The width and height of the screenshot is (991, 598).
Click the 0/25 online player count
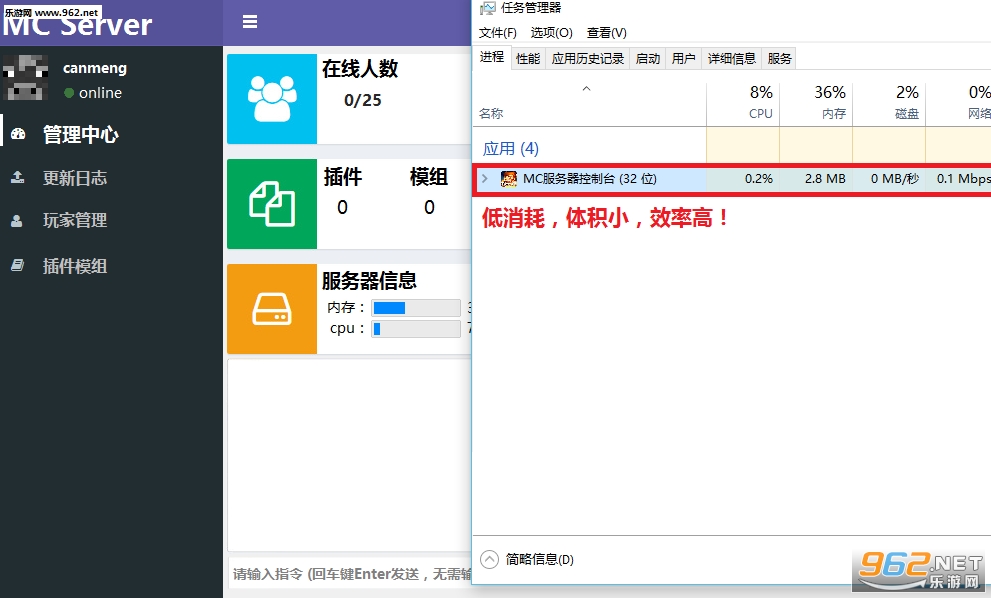pyautogui.click(x=363, y=101)
